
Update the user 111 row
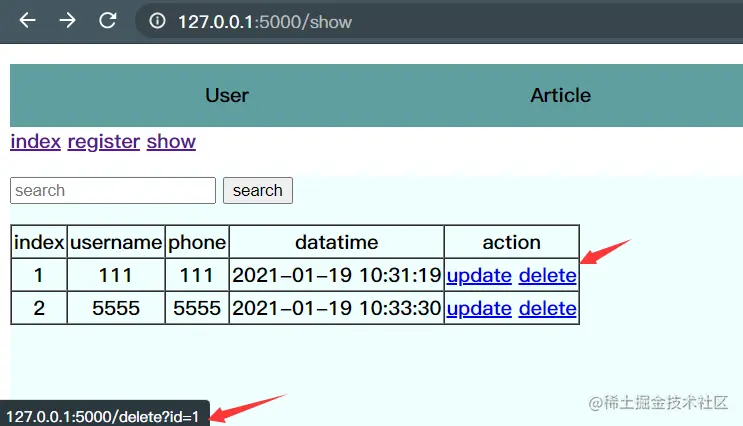[479, 275]
